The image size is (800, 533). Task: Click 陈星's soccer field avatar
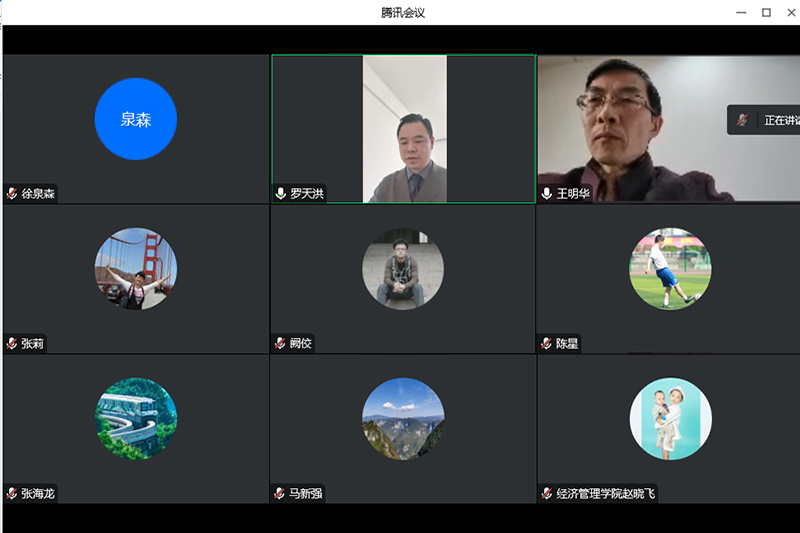(x=670, y=268)
